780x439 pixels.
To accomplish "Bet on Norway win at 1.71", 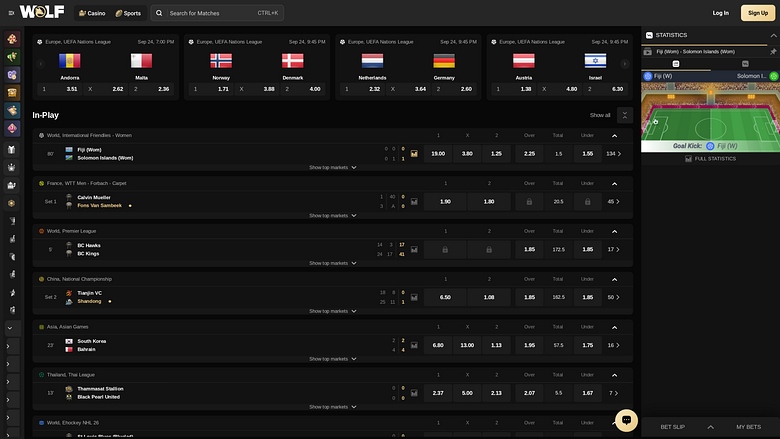I will (x=211, y=89).
